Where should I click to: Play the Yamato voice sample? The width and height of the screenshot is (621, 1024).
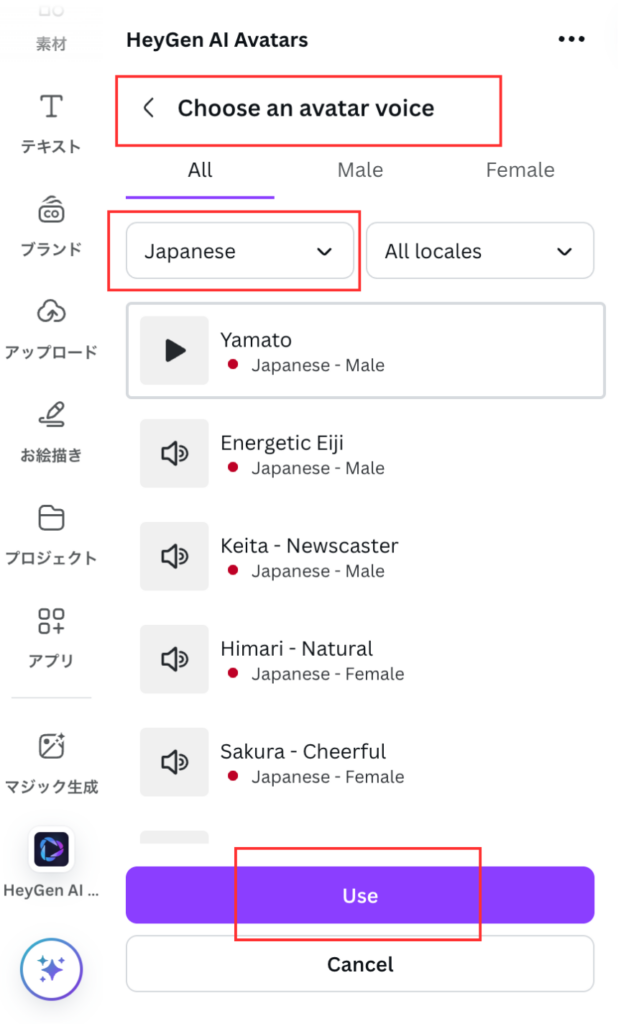tap(174, 350)
